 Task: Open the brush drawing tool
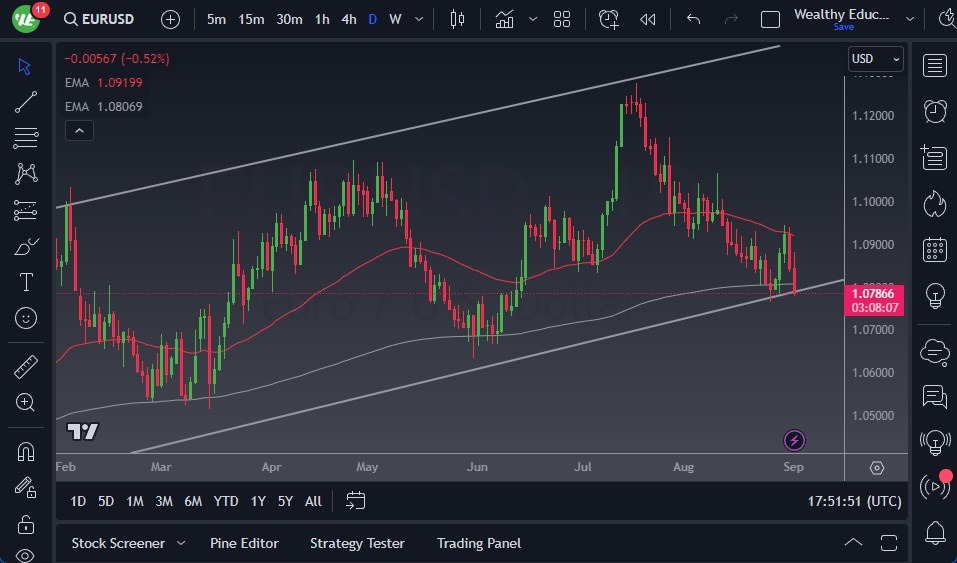click(x=26, y=246)
